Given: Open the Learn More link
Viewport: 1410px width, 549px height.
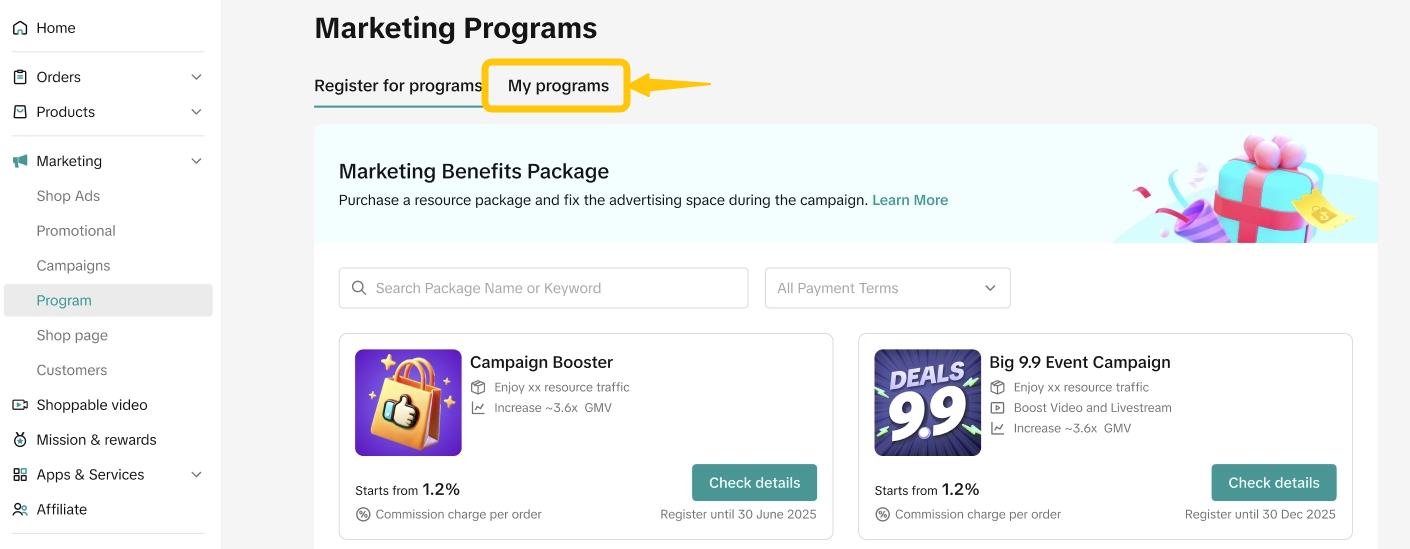Looking at the screenshot, I should [x=910, y=200].
